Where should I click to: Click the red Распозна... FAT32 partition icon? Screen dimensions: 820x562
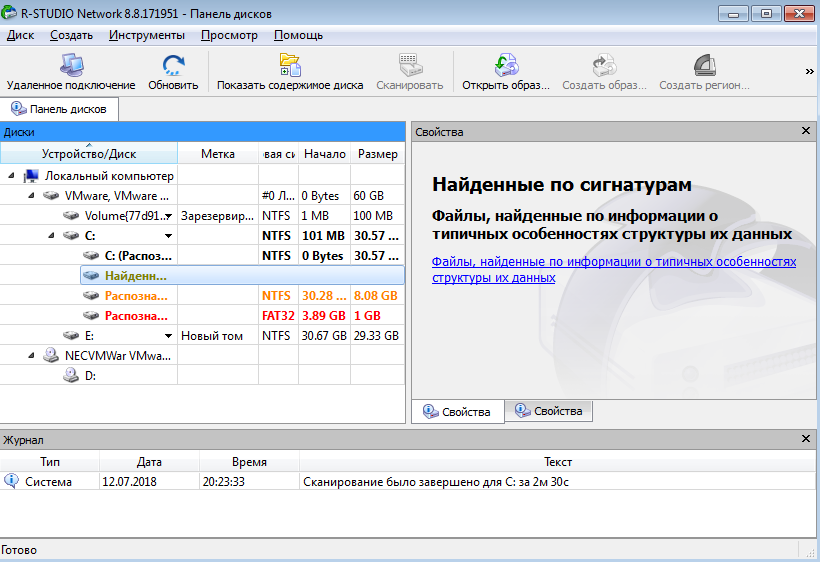[91, 316]
